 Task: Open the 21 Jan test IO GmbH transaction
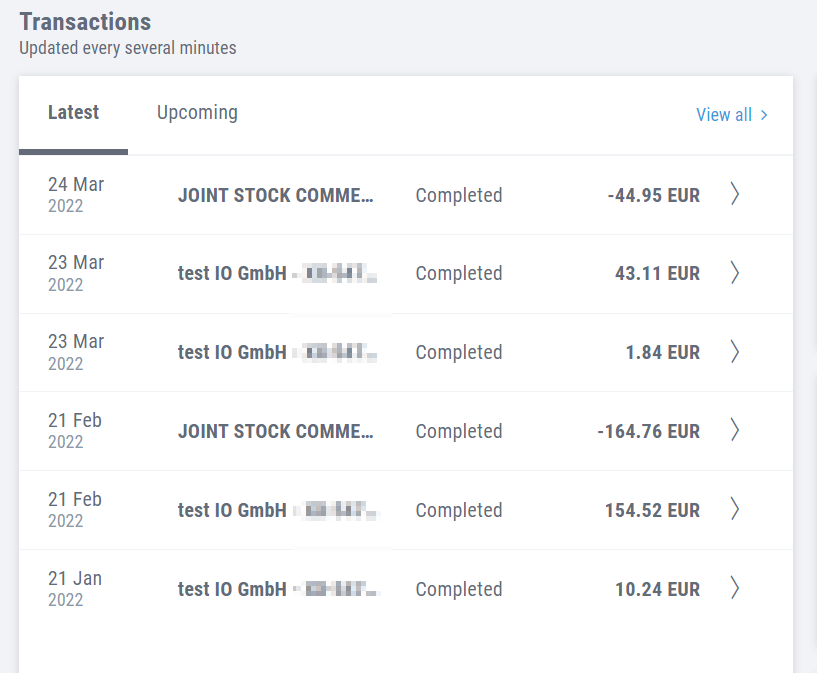pos(232,590)
